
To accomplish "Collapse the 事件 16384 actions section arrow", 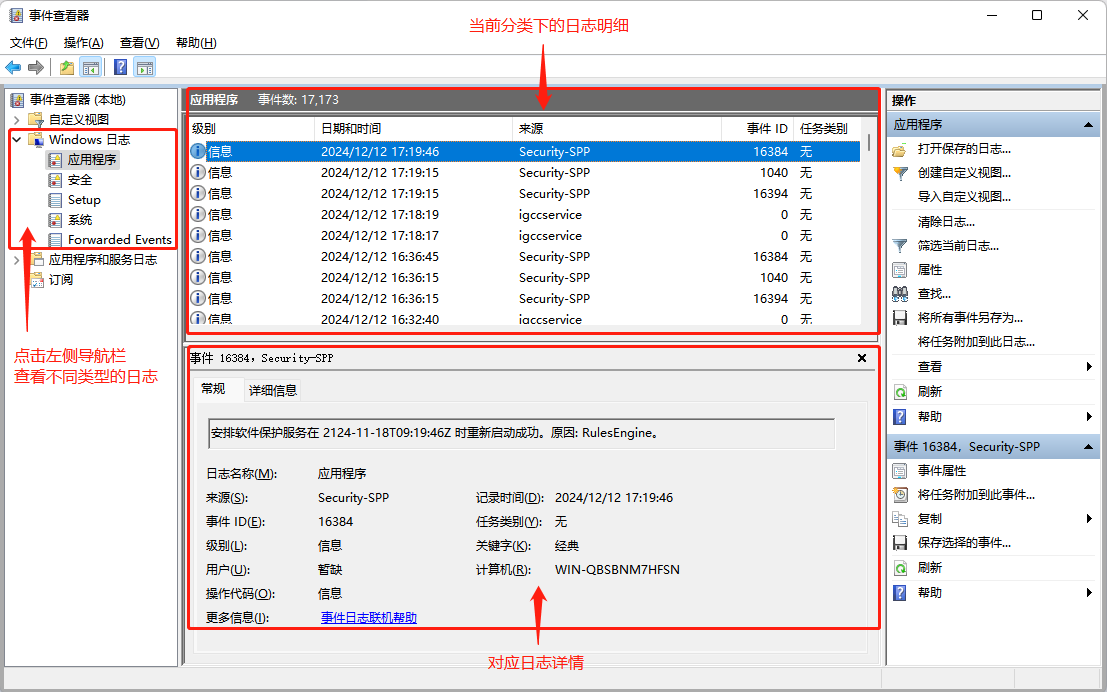I will point(1088,447).
